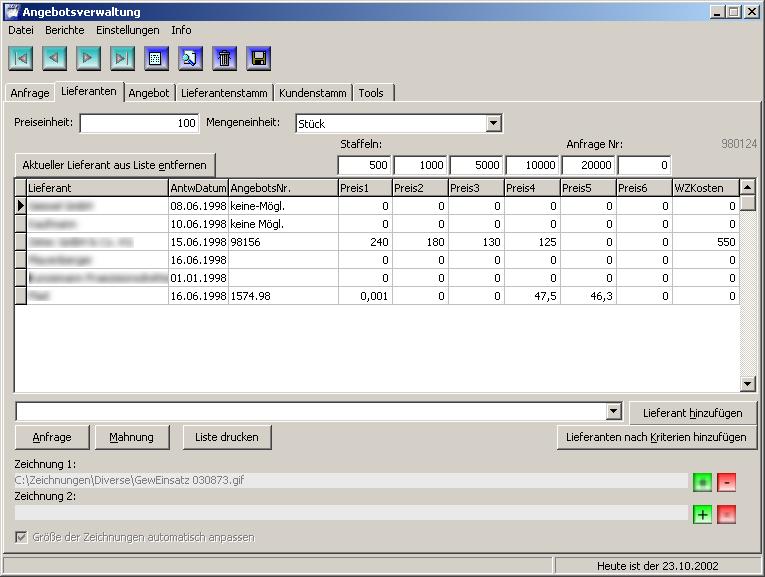Switch to the Angebot tab

[149, 93]
